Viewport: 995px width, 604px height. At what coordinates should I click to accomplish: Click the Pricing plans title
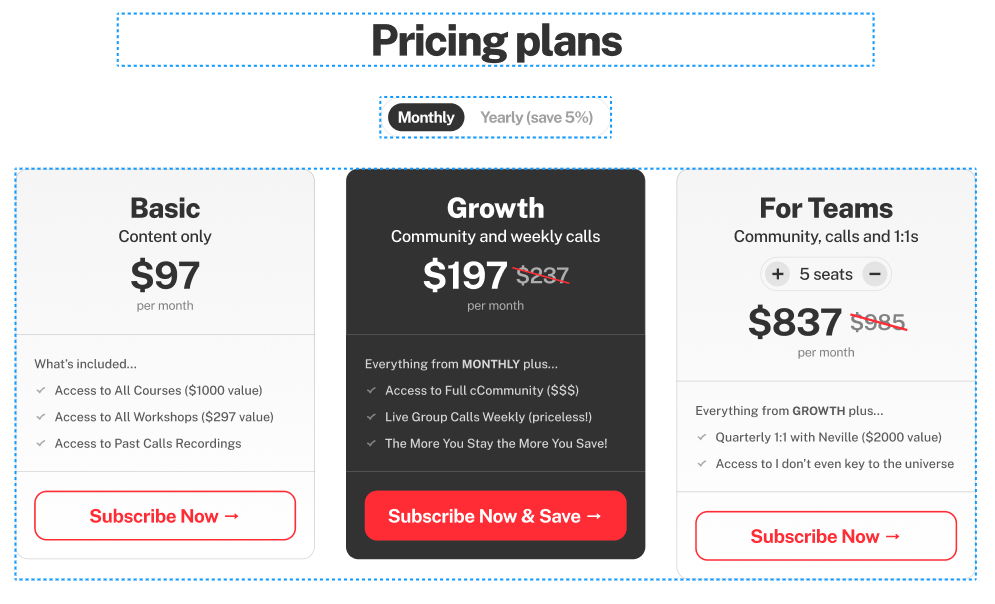pyautogui.click(x=496, y=41)
